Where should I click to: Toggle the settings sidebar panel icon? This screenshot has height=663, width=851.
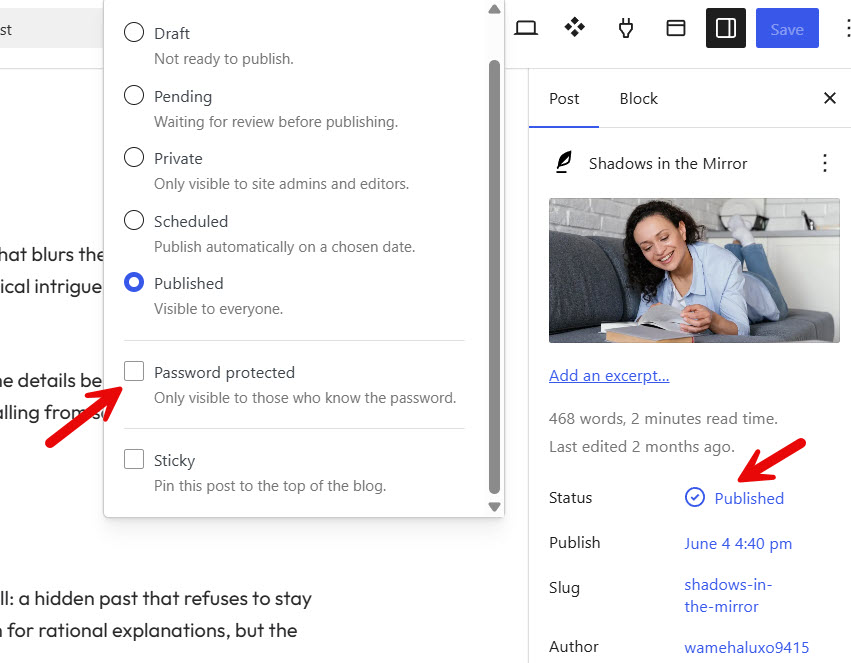[x=726, y=28]
